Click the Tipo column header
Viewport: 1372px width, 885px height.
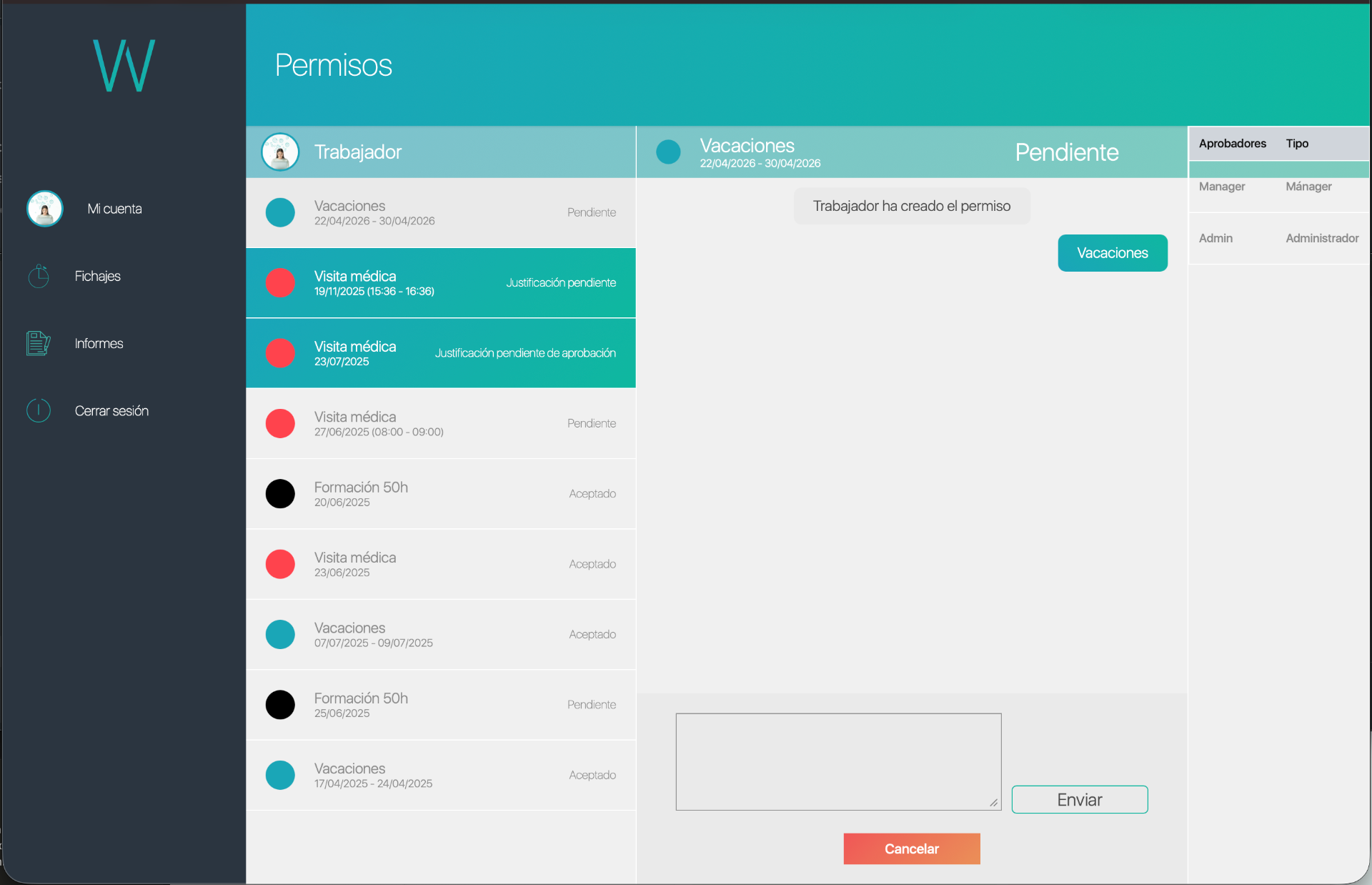[x=1297, y=144]
